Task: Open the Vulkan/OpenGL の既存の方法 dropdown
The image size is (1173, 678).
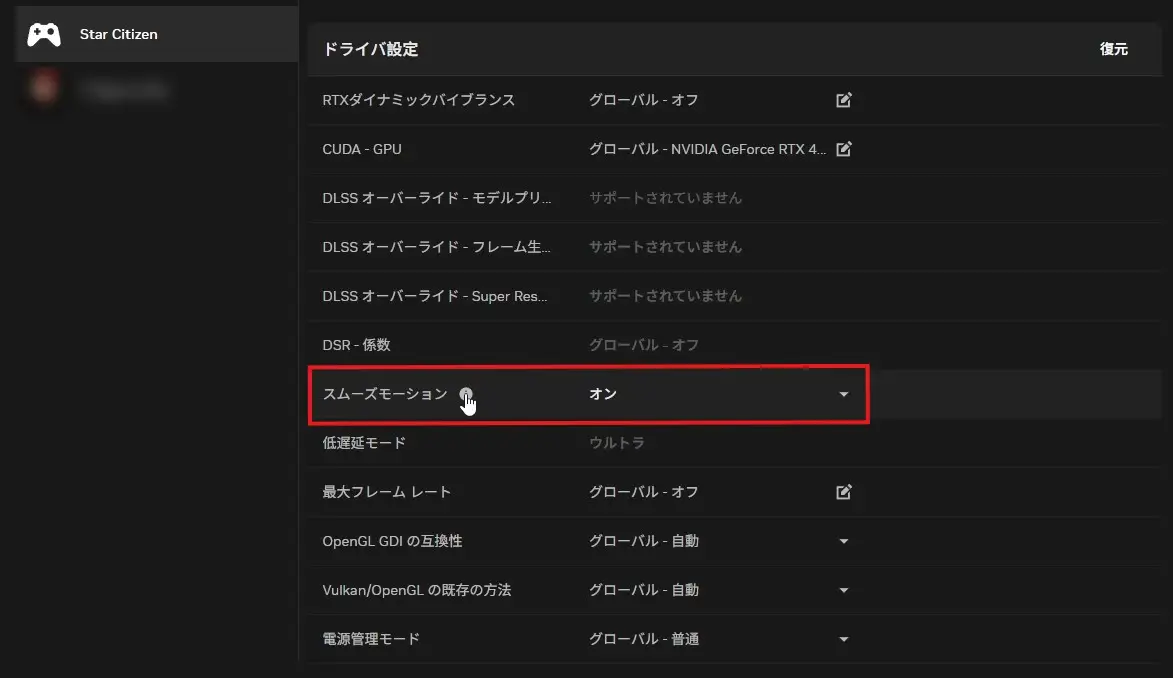Action: point(844,590)
